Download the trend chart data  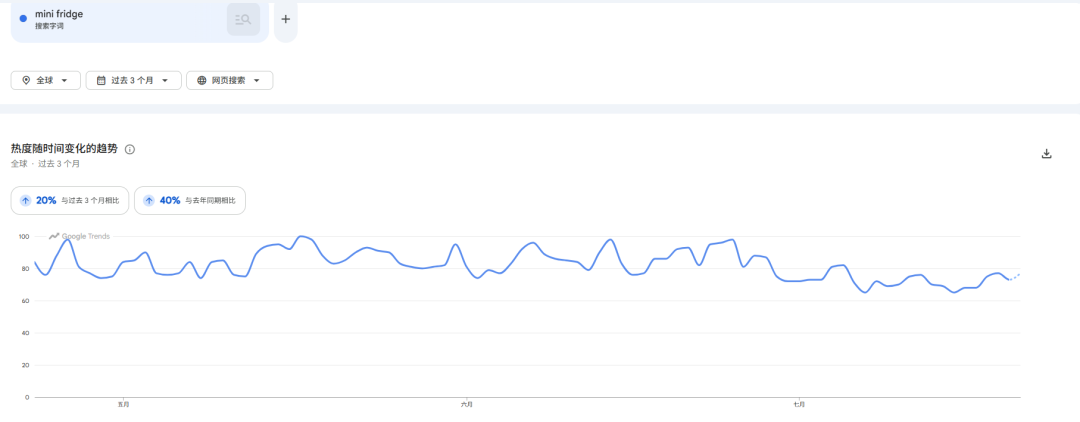pos(1046,154)
